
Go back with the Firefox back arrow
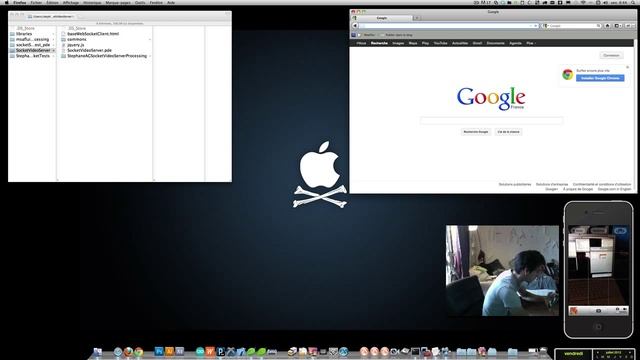coord(355,26)
